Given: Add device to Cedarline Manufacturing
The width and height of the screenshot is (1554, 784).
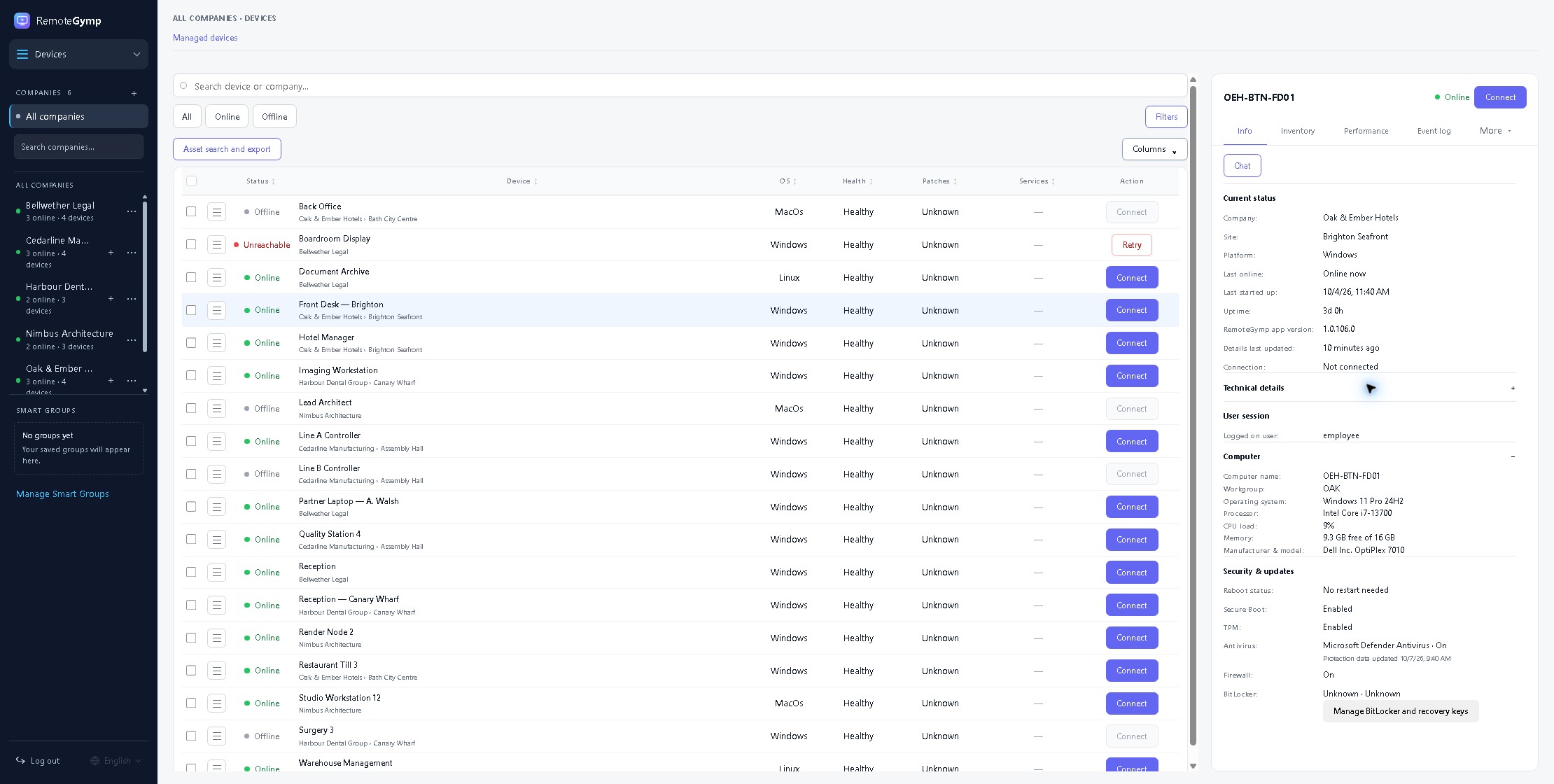Looking at the screenshot, I should (x=111, y=252).
